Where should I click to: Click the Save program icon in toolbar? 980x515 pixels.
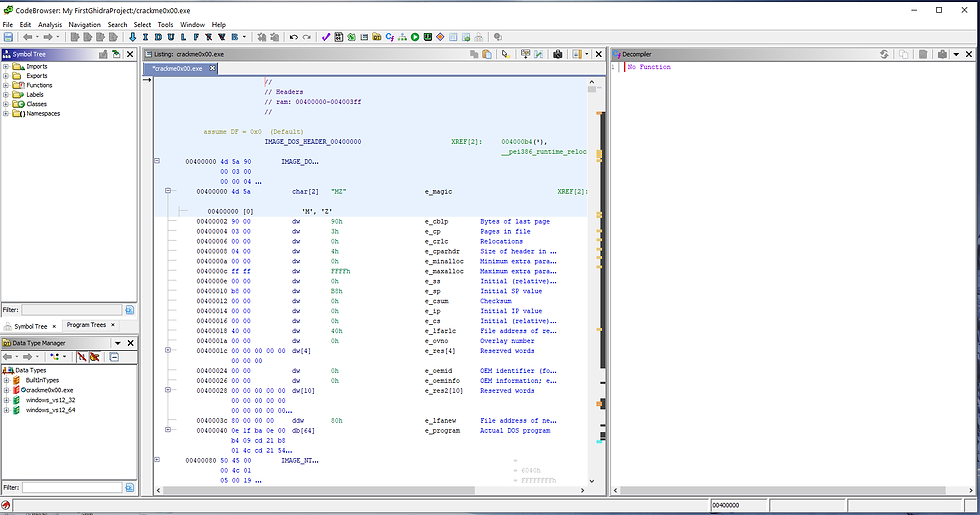(8, 37)
